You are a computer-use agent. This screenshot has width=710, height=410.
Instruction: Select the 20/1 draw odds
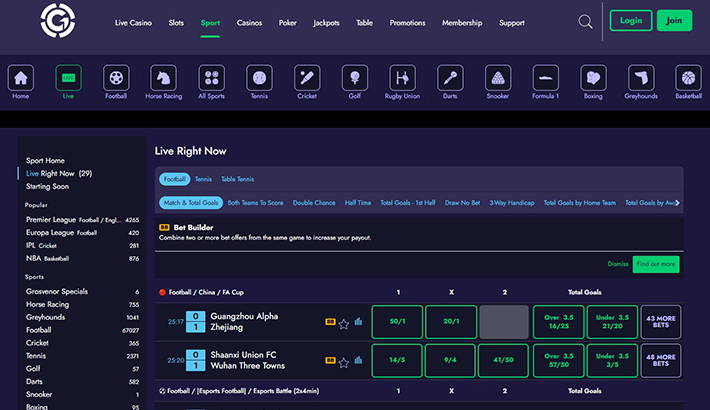(x=451, y=322)
